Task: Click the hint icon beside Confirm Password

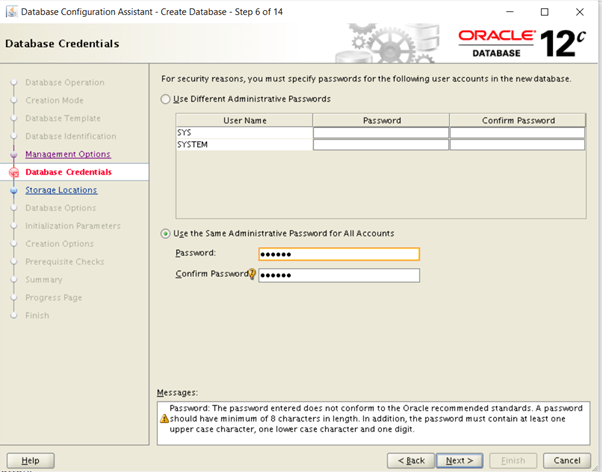Action: click(253, 275)
